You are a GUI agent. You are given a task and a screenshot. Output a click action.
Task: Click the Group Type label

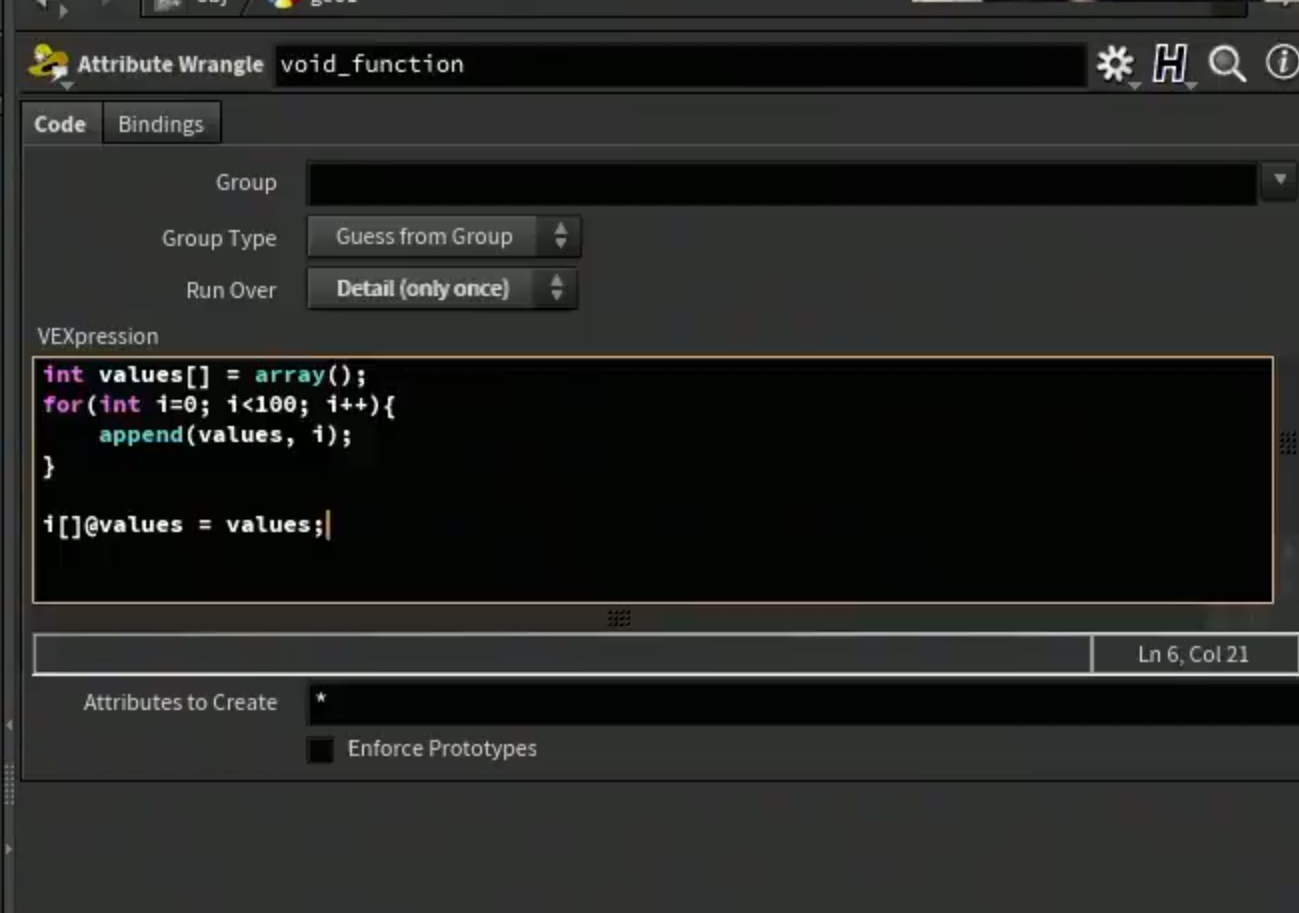tap(219, 238)
